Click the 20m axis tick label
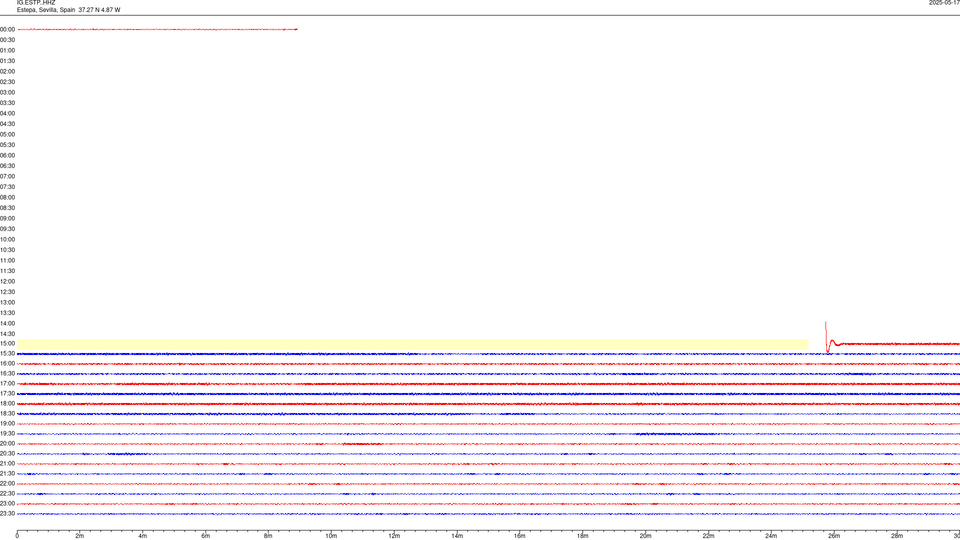Screen dimensions: 960x540 [646, 536]
